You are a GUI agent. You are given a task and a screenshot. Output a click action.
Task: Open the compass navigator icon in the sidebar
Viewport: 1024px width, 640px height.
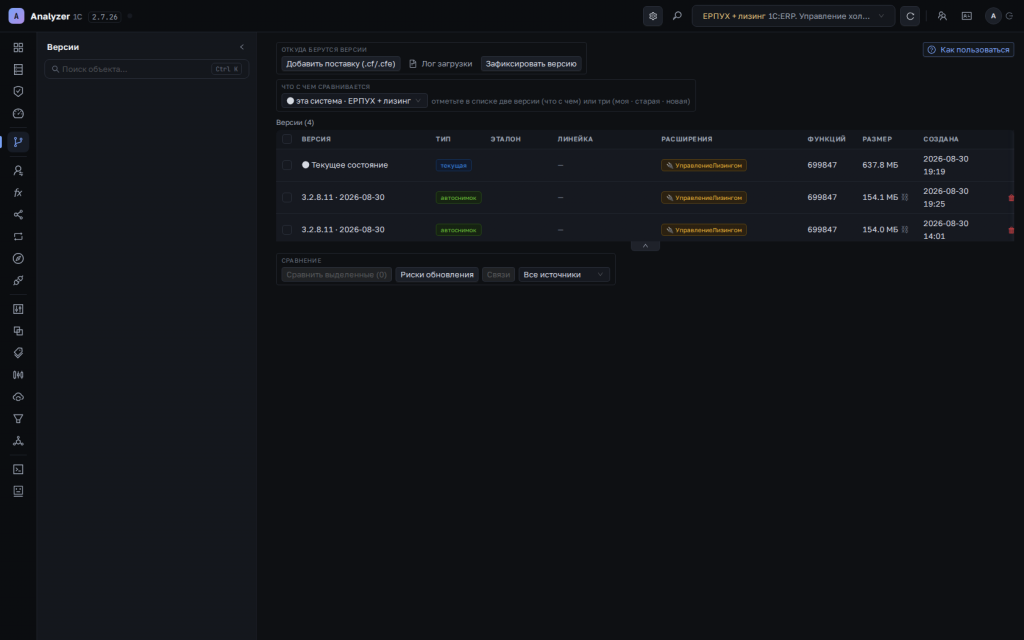(18, 259)
